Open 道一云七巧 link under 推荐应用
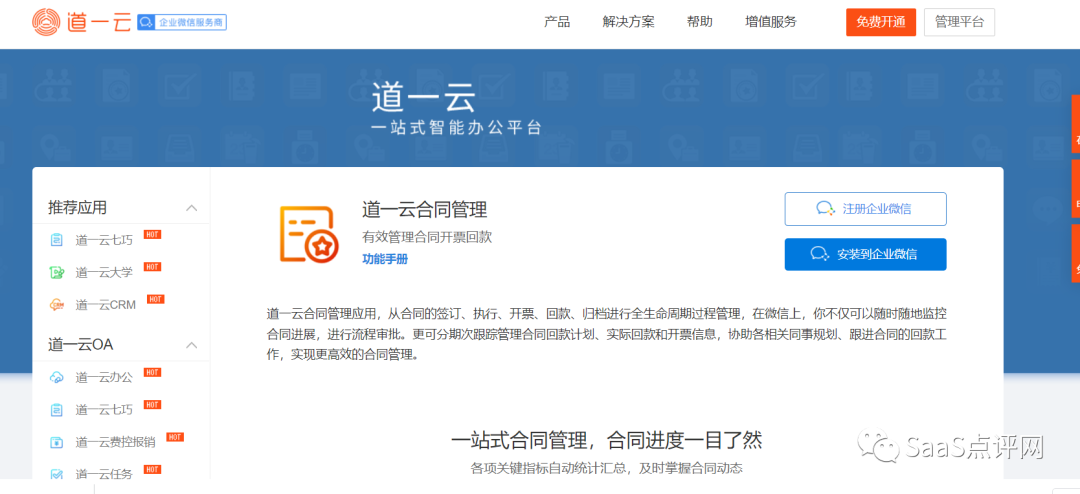The width and height of the screenshot is (1080, 494). [x=104, y=240]
